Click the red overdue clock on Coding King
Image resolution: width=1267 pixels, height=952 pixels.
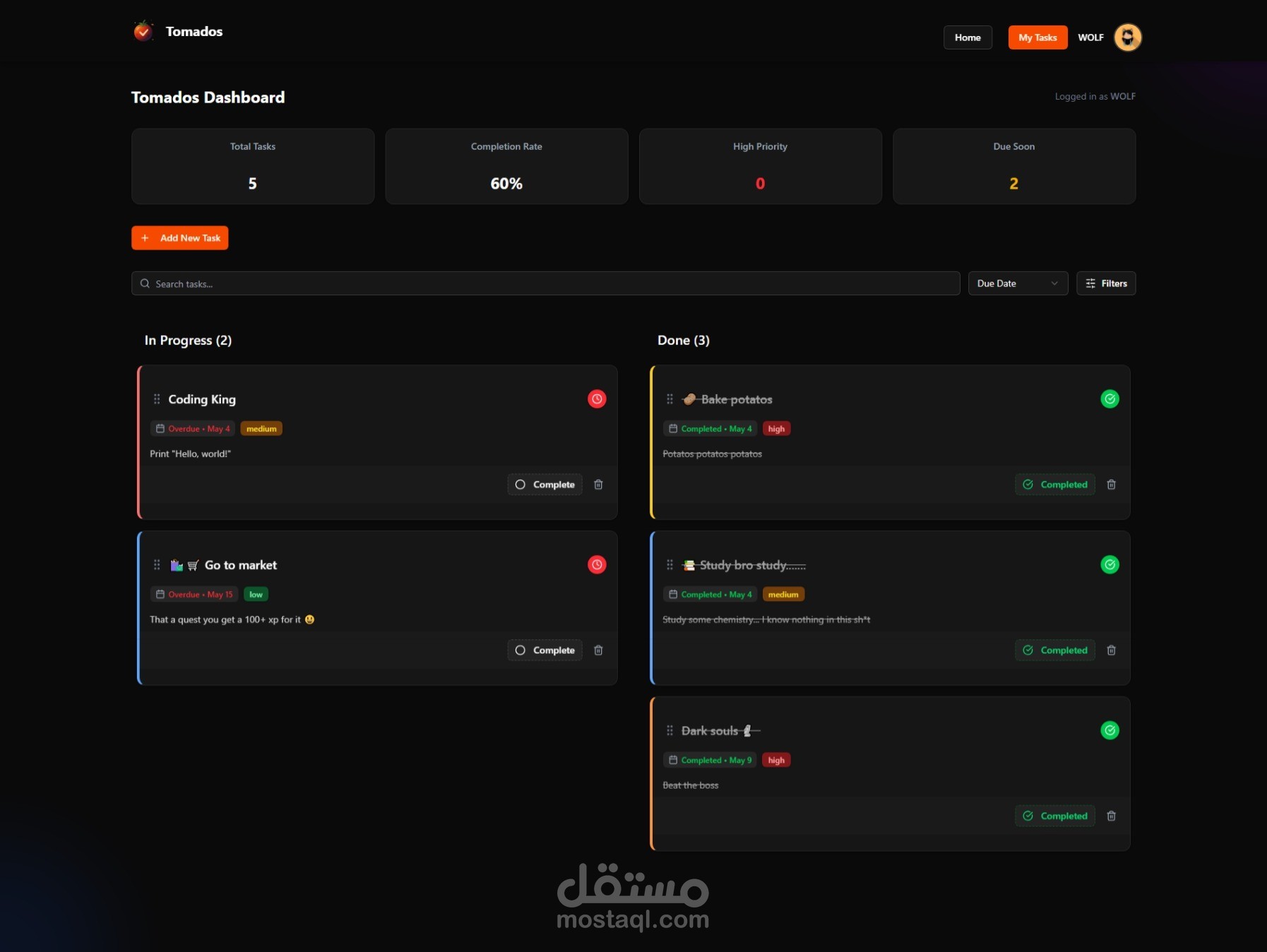pos(597,399)
